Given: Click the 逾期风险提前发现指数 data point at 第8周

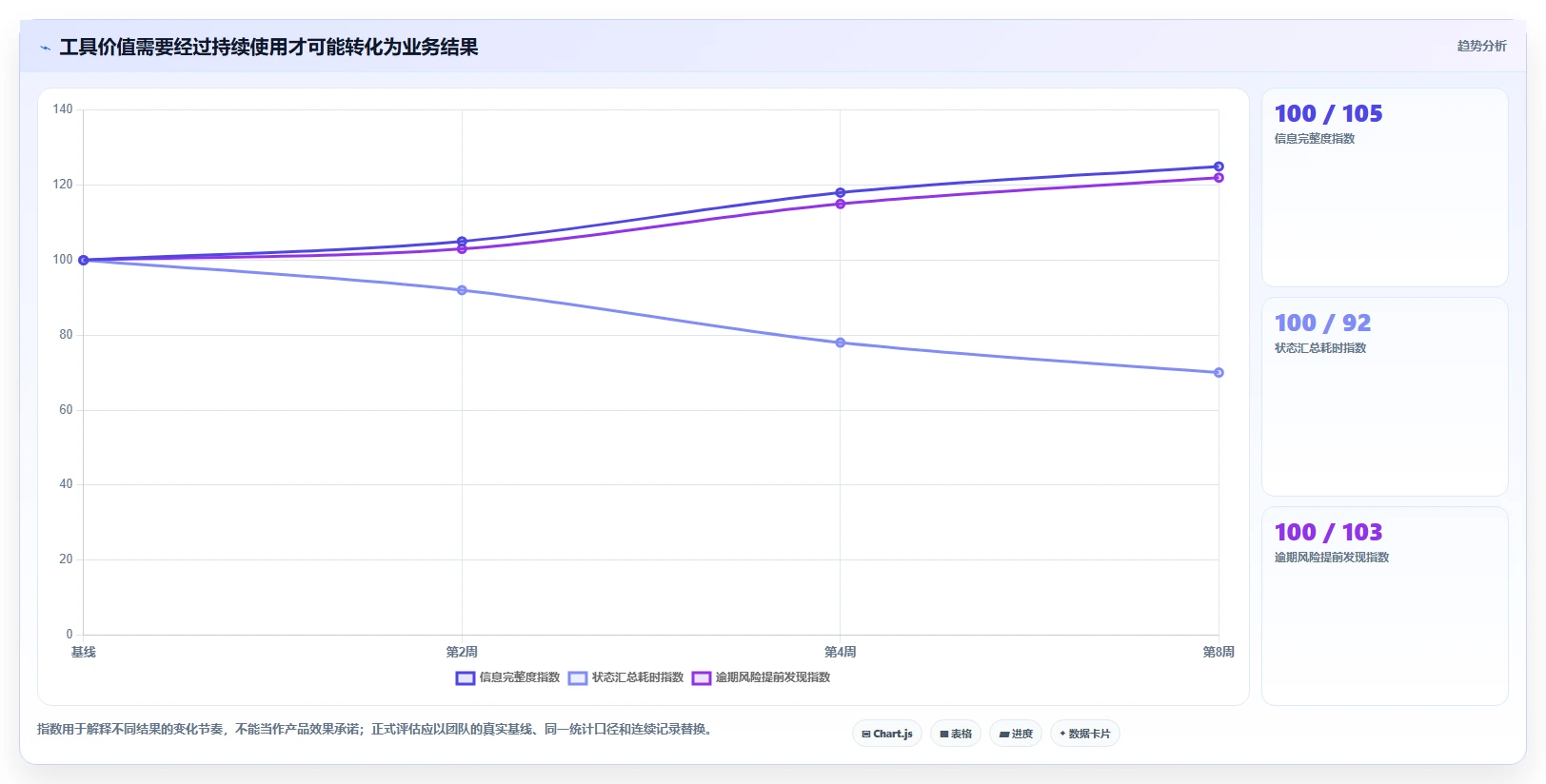Looking at the screenshot, I should (1219, 178).
